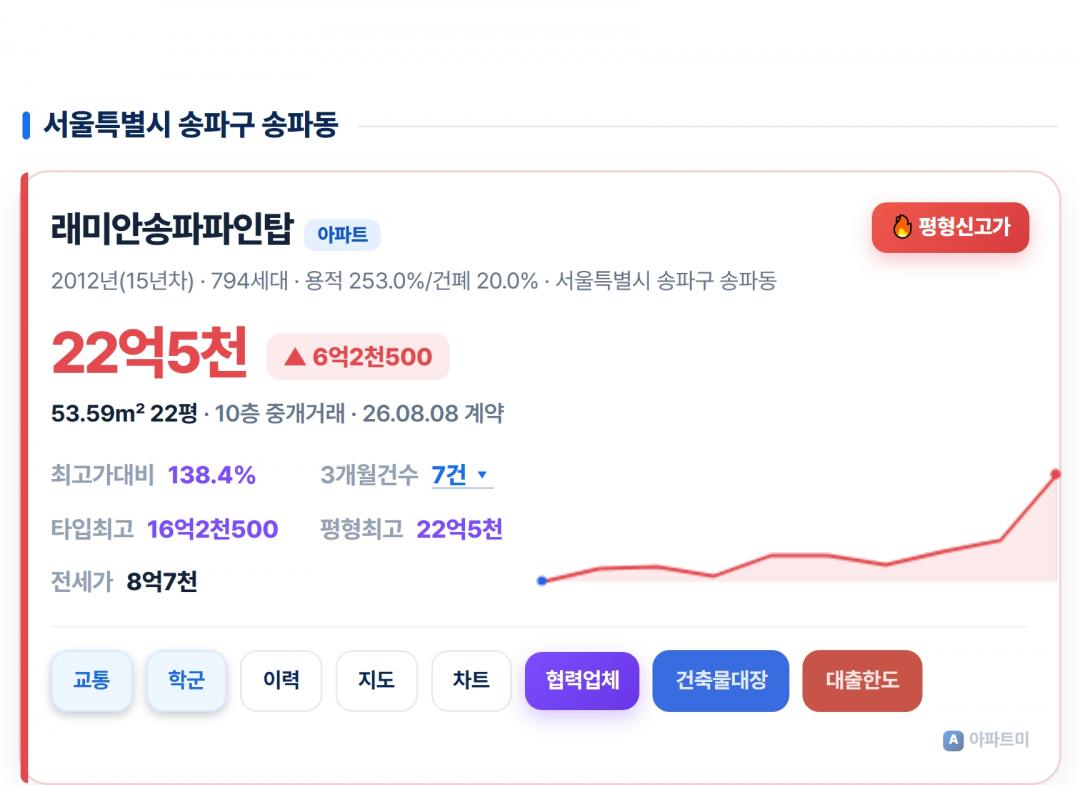Click the 평형최고 22억5천 value
Viewport: 1080px width, 785px height.
459,530
